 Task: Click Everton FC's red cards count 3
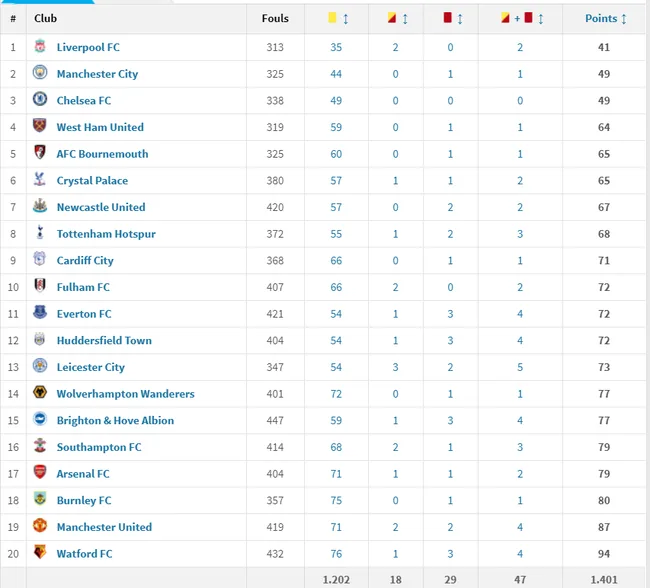[450, 314]
